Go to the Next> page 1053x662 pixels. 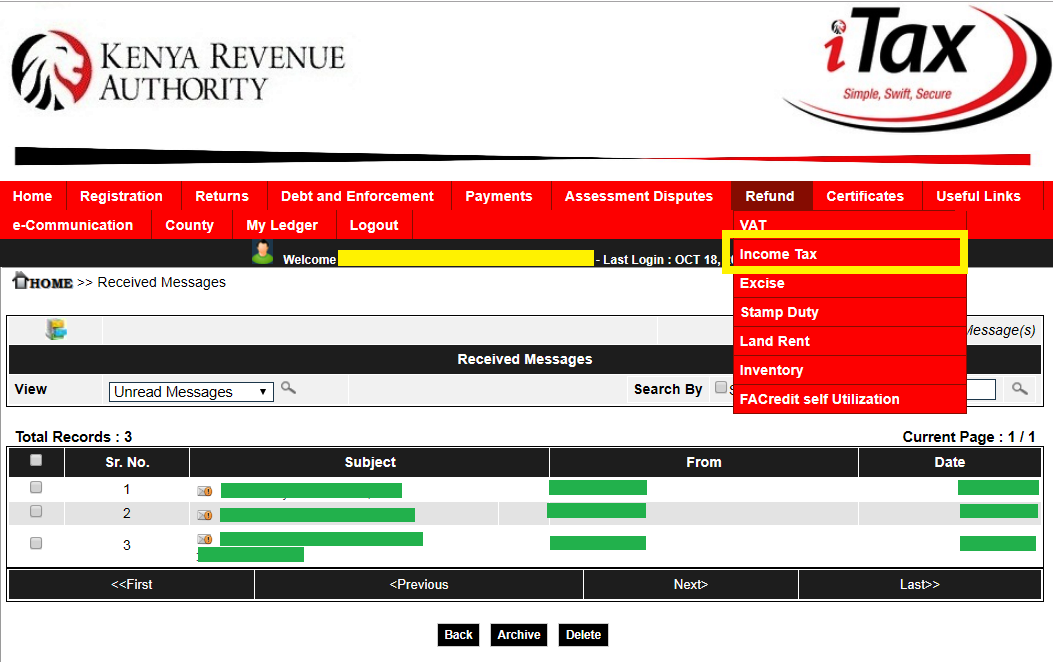691,584
